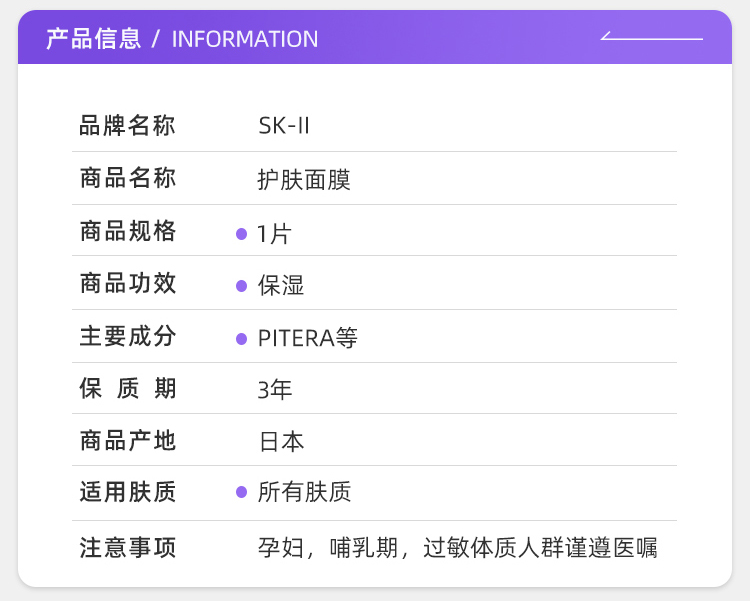Select the 商品规格 label

pos(127,232)
